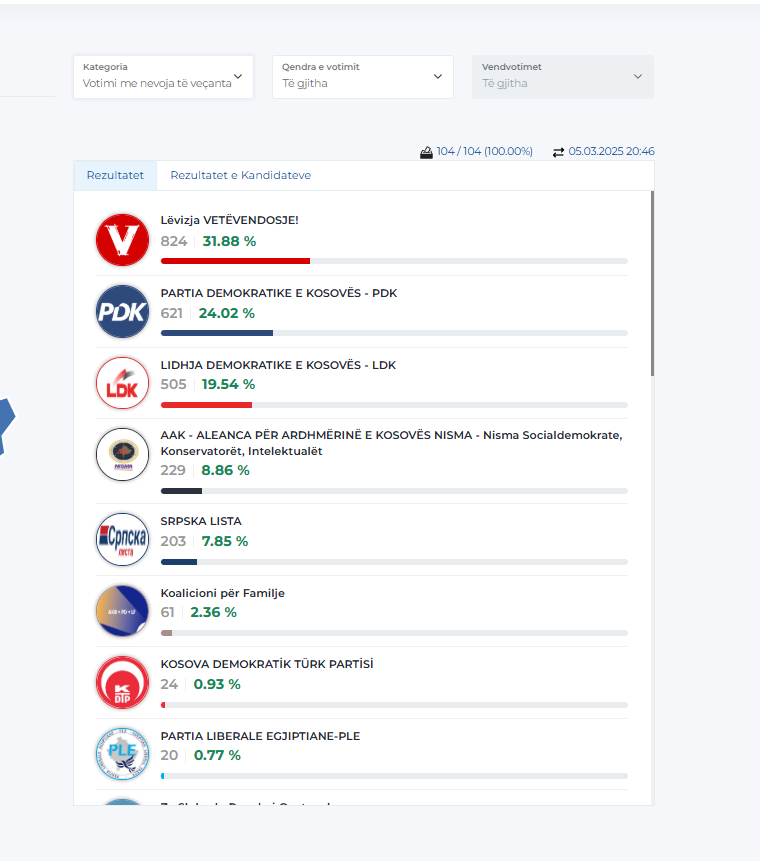
Task: Click the Srpska Lista party logo
Action: [122, 539]
